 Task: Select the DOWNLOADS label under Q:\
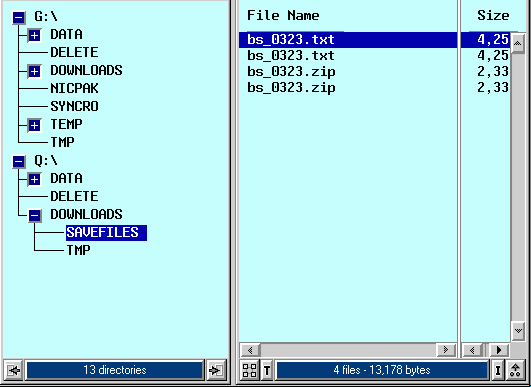(x=86, y=214)
